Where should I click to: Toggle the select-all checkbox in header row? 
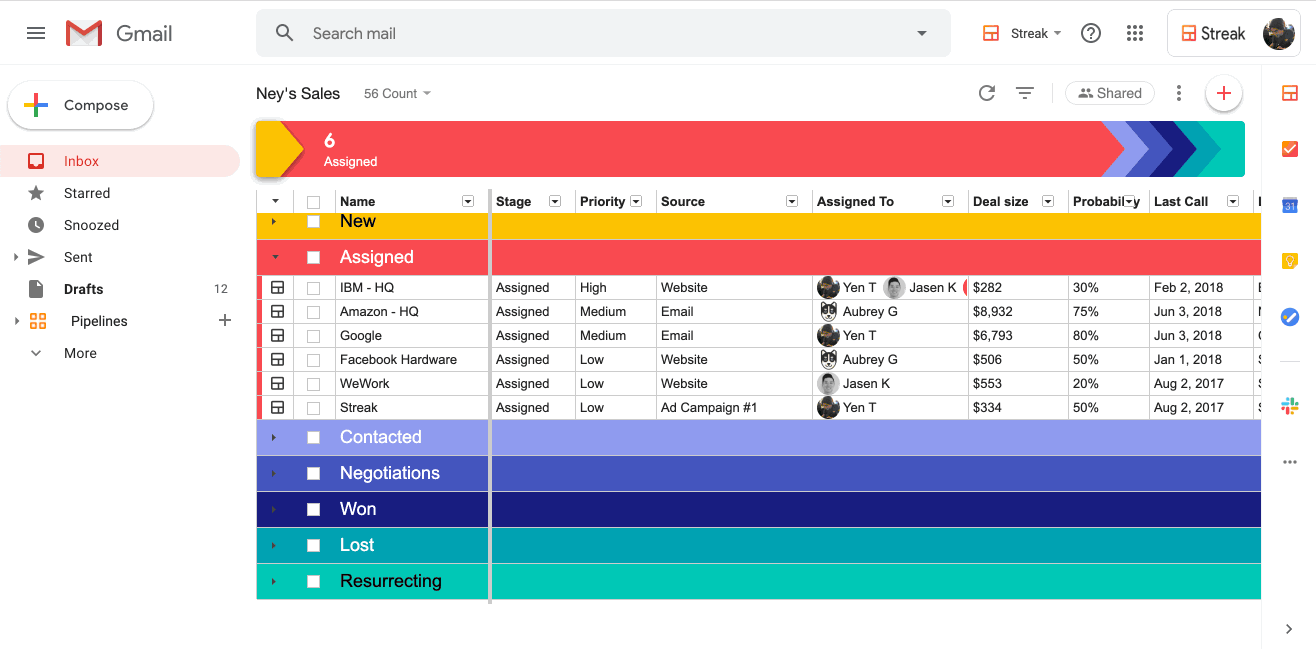tap(313, 202)
